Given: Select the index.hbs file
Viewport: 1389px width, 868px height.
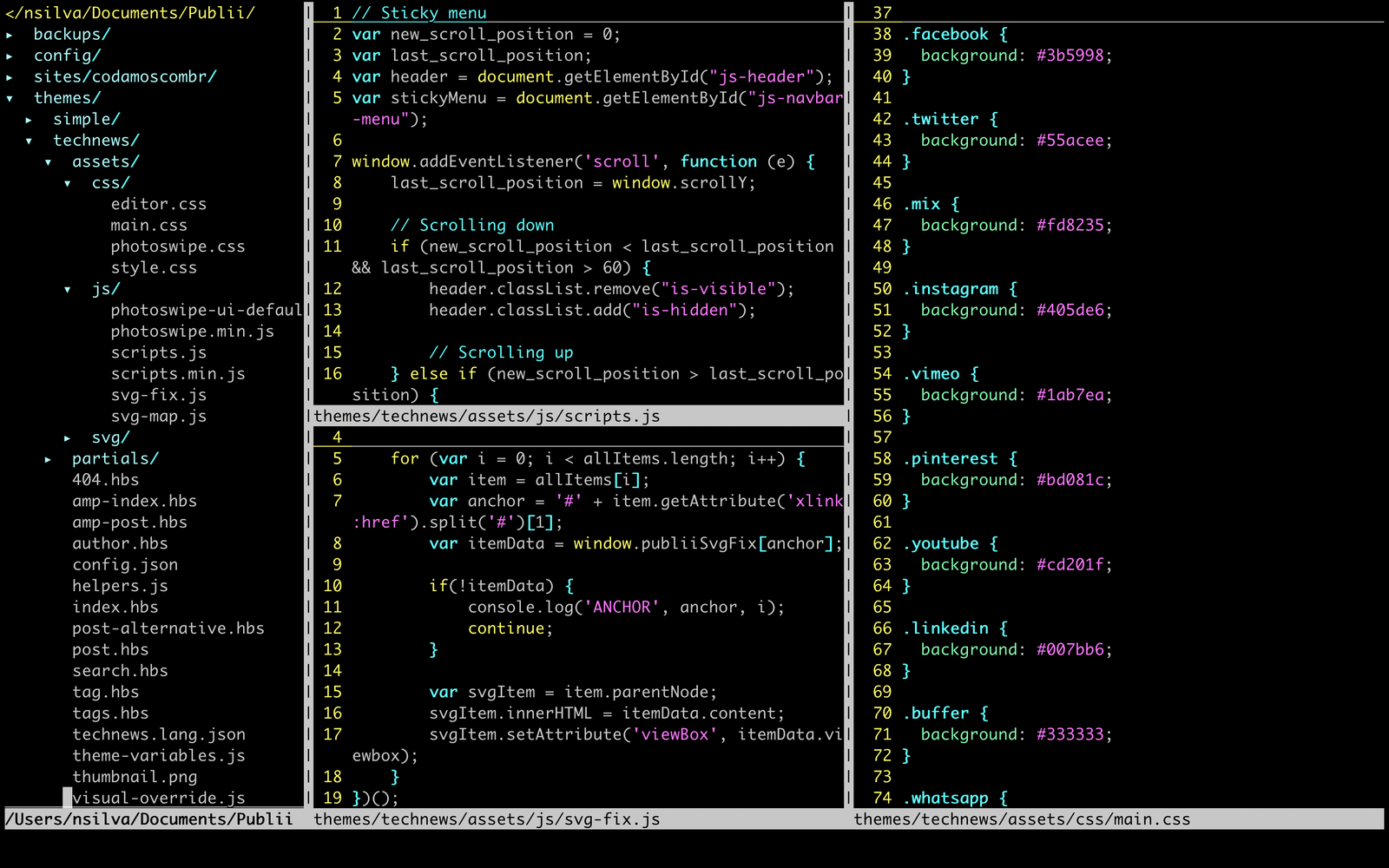Looking at the screenshot, I should [115, 608].
